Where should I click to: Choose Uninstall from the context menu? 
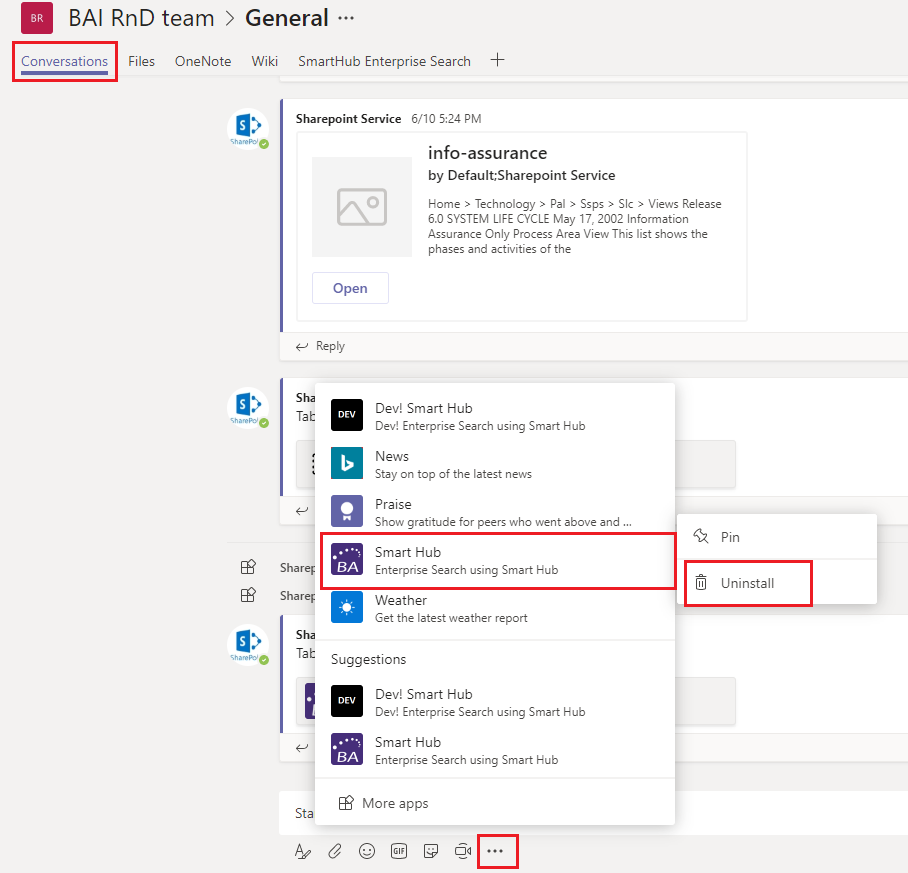tap(747, 582)
